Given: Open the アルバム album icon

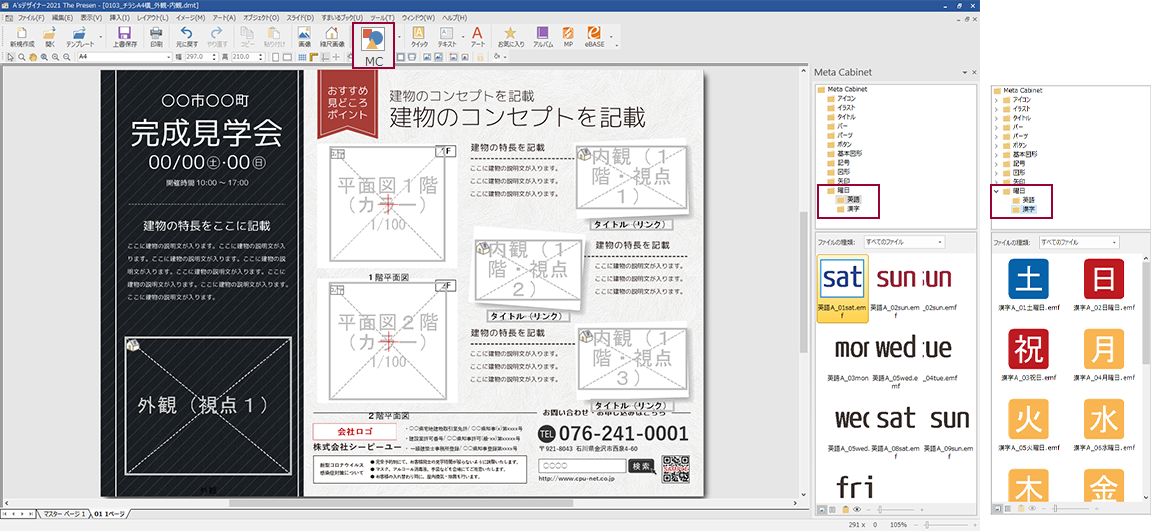Looking at the screenshot, I should tap(542, 37).
